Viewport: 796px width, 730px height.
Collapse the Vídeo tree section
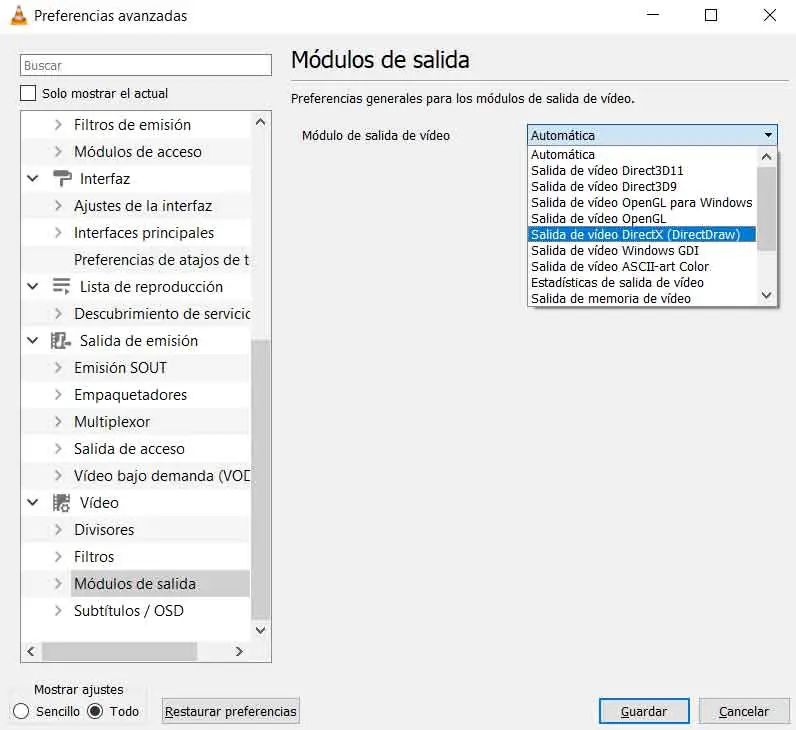(x=32, y=503)
